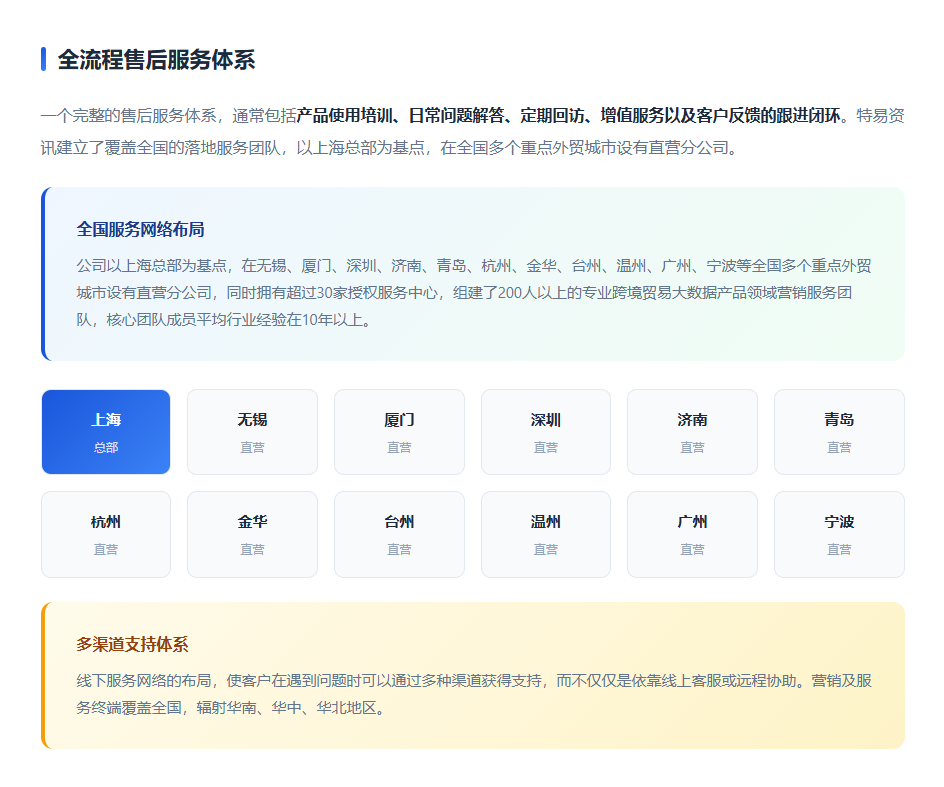Click the 济南 branch card
The height and width of the screenshot is (787, 944).
692,432
